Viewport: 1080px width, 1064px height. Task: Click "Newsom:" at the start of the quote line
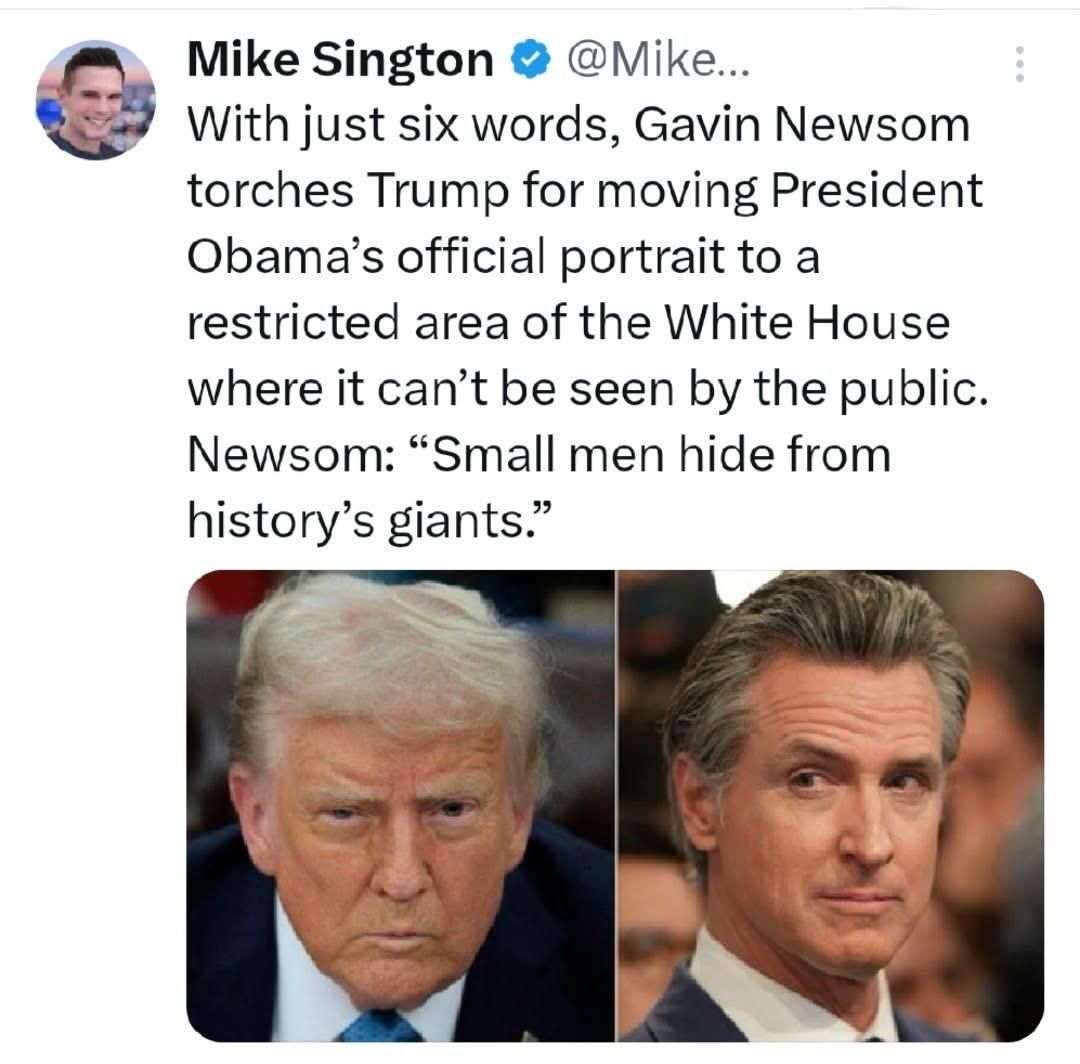[x=291, y=456]
